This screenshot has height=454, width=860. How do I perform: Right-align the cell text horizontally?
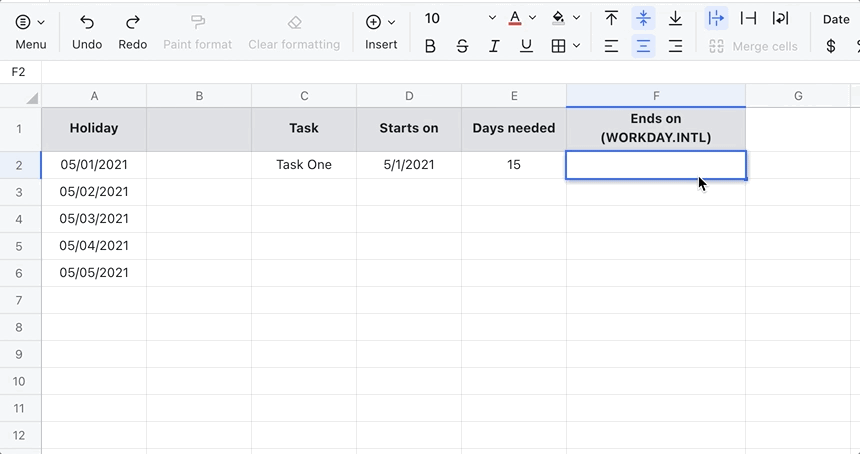675,46
